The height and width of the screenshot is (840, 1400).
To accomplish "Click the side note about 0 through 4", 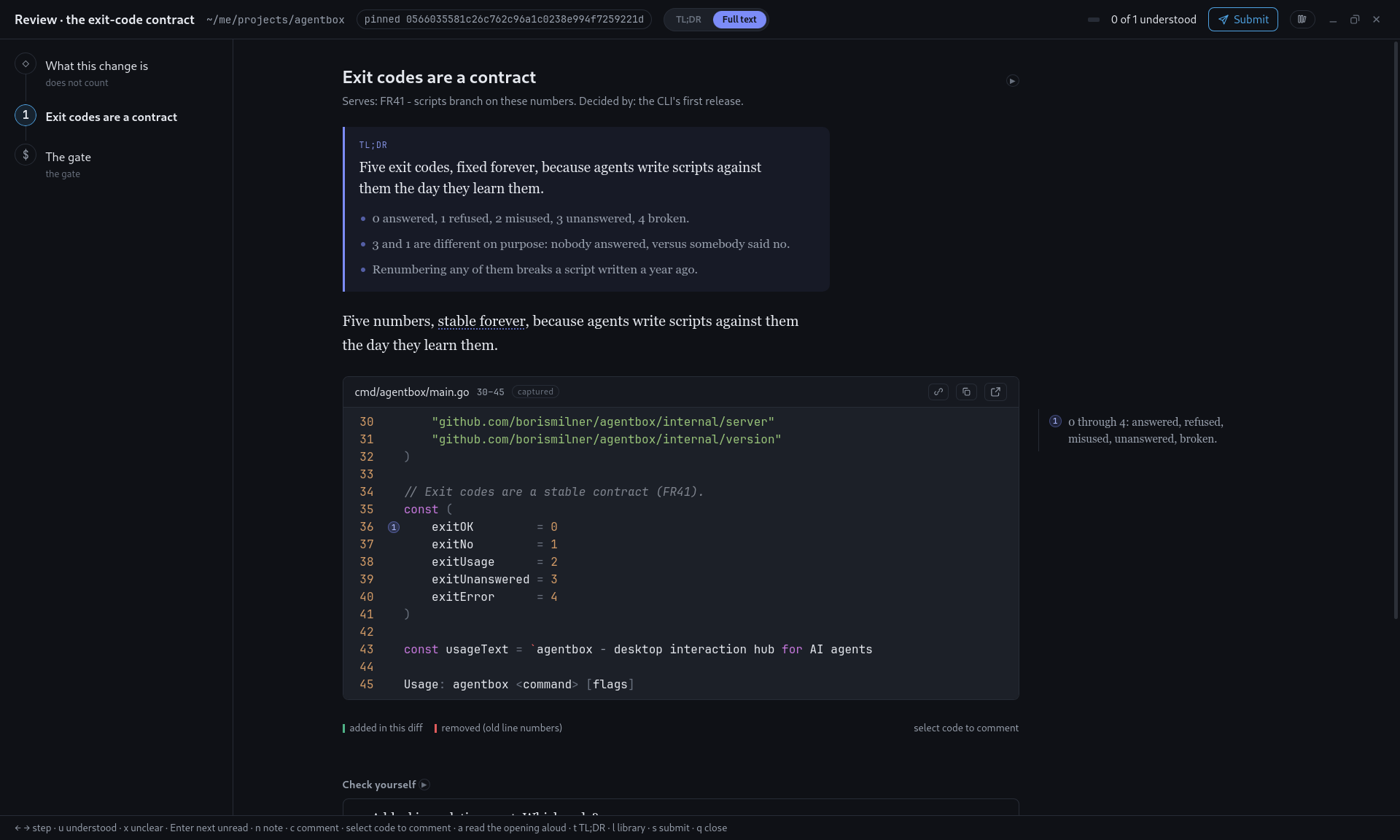I will [1146, 430].
